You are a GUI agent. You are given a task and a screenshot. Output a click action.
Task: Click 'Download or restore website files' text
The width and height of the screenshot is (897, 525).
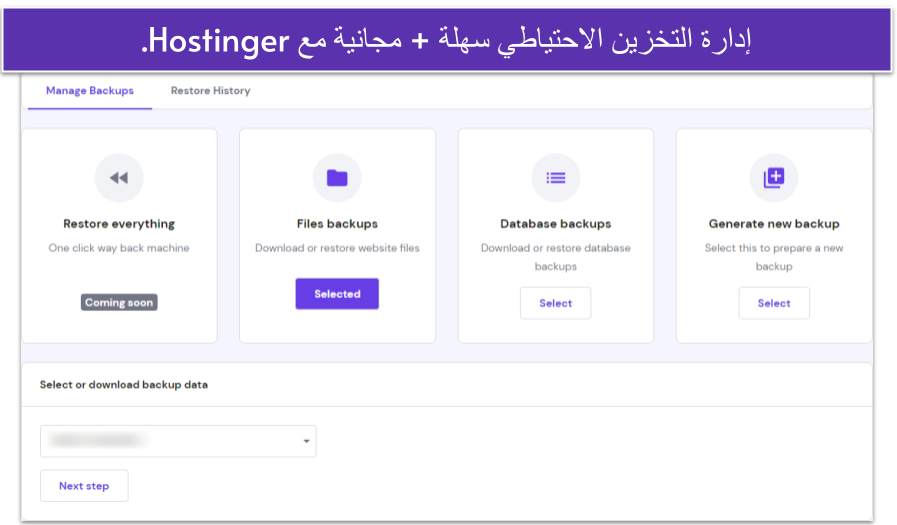[337, 248]
